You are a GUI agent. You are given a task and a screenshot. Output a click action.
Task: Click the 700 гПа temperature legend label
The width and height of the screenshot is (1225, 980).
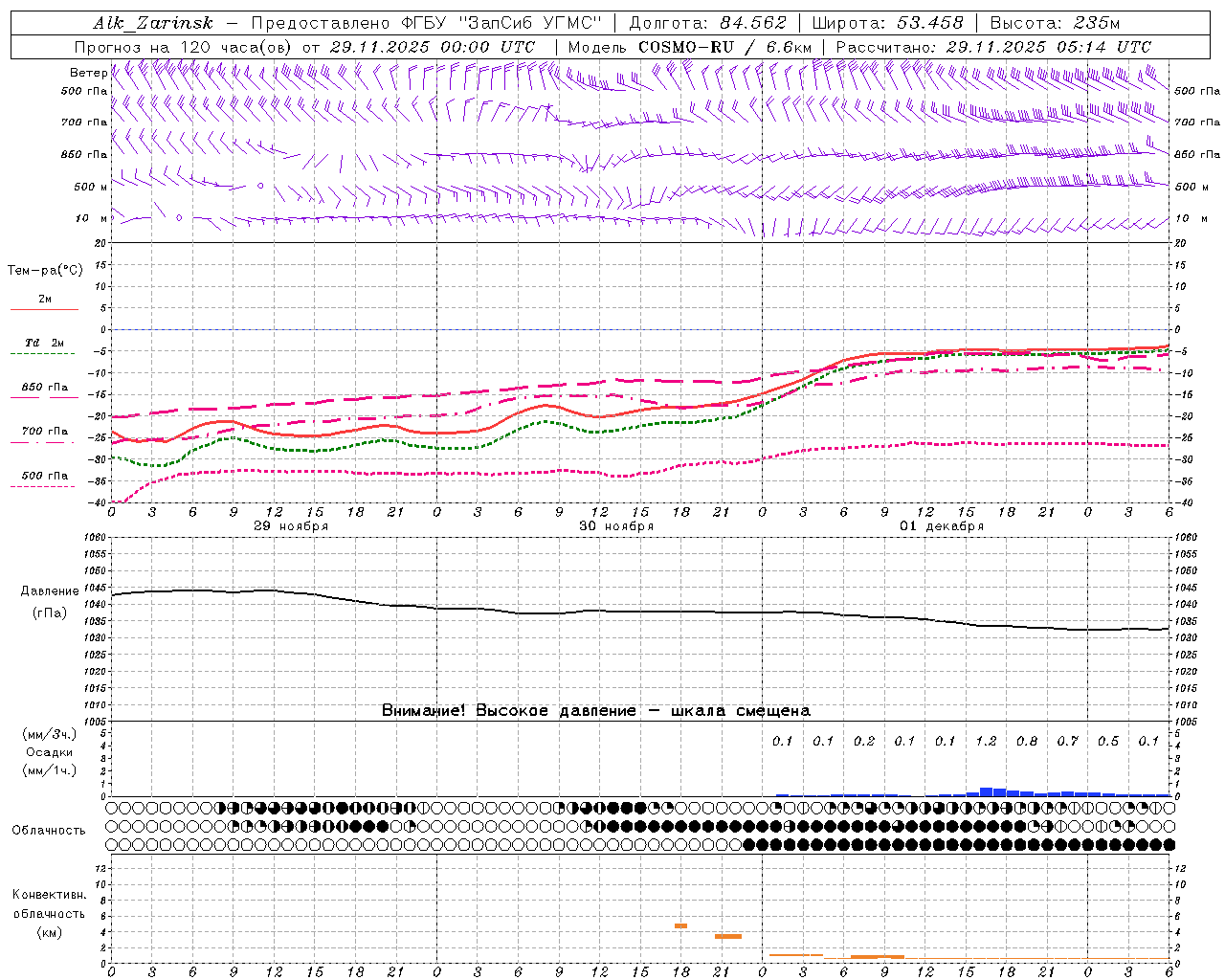click(x=45, y=431)
